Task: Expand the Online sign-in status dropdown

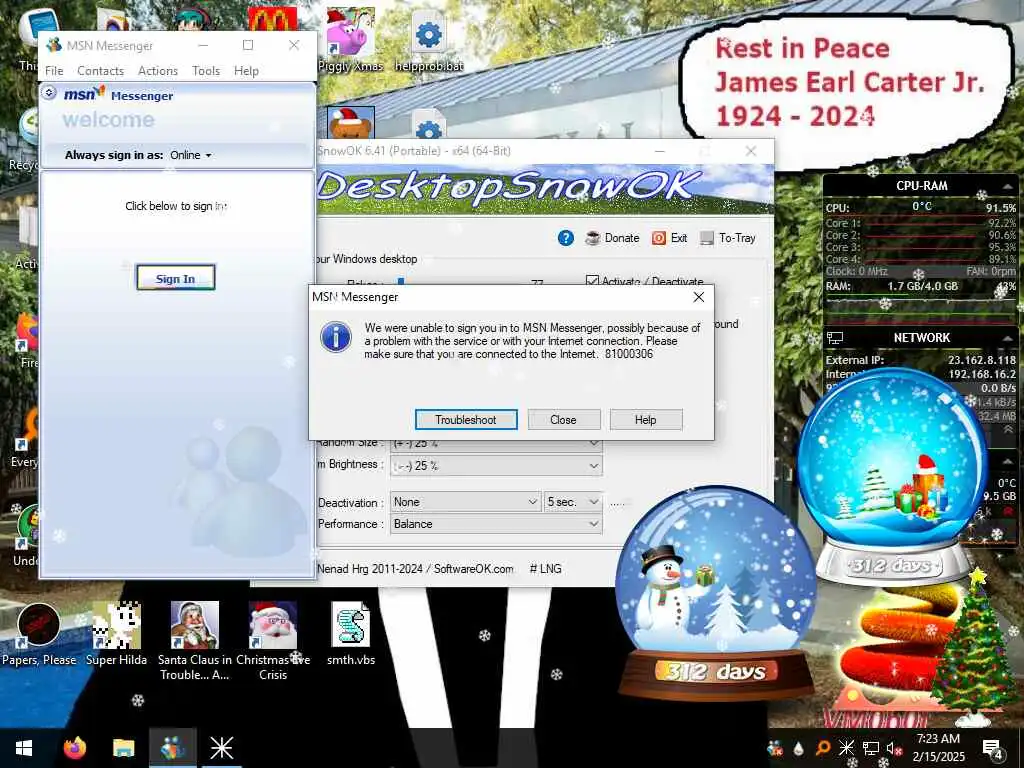Action: click(191, 155)
